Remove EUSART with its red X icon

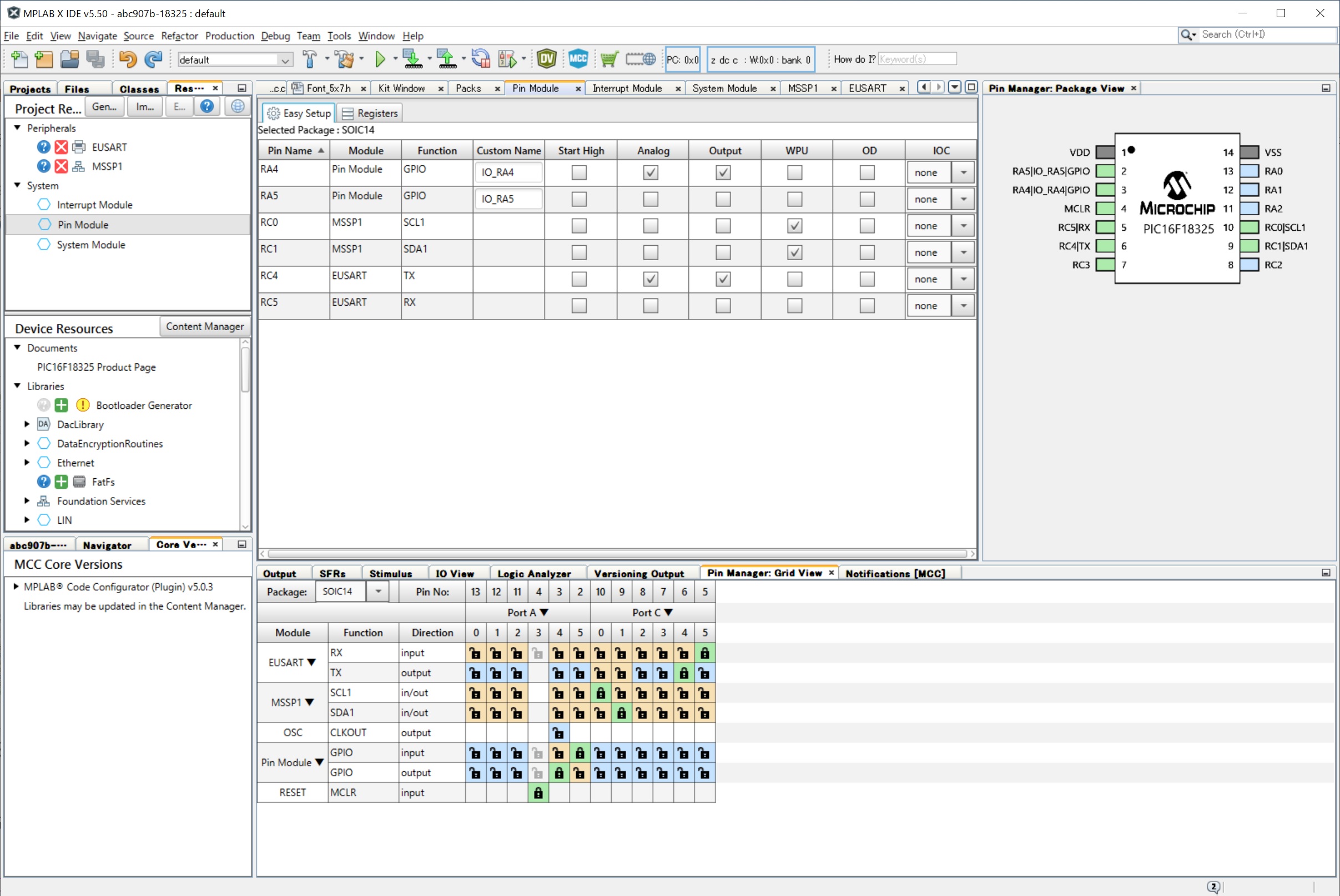tap(61, 147)
